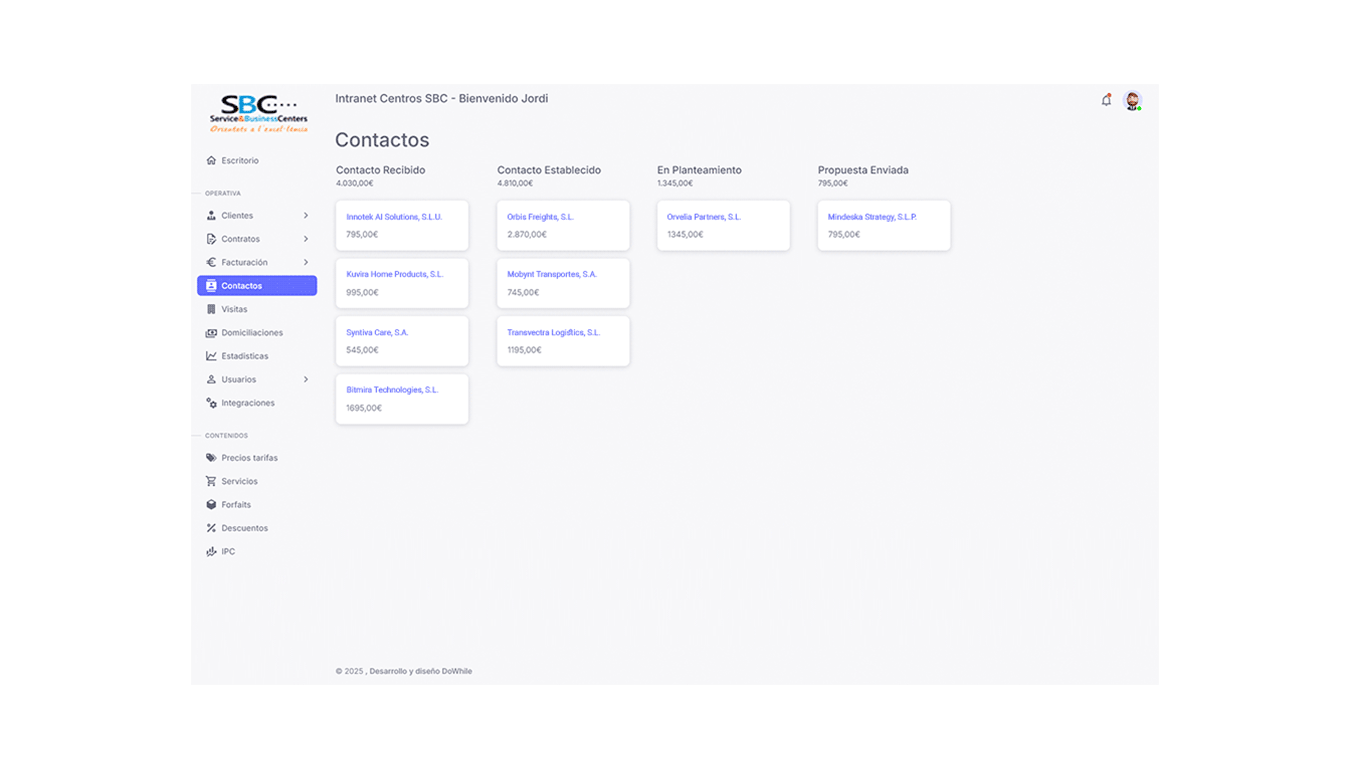Image resolution: width=1351 pixels, height=760 pixels.
Task: Open Domiciliaciones from the sidebar
Action: click(x=210, y=332)
